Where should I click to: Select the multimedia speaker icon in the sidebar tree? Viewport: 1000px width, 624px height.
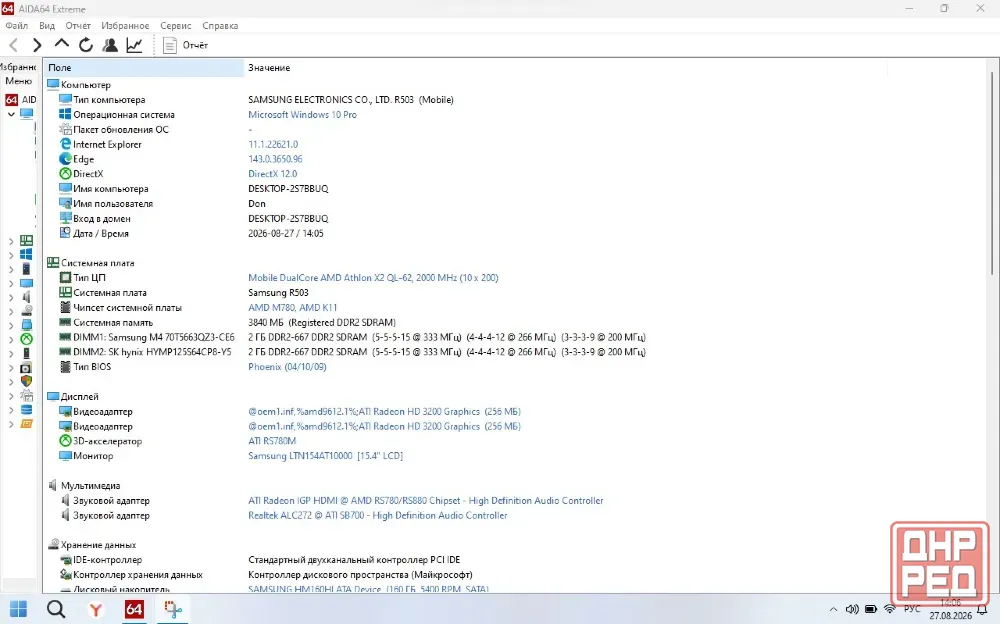tap(26, 297)
